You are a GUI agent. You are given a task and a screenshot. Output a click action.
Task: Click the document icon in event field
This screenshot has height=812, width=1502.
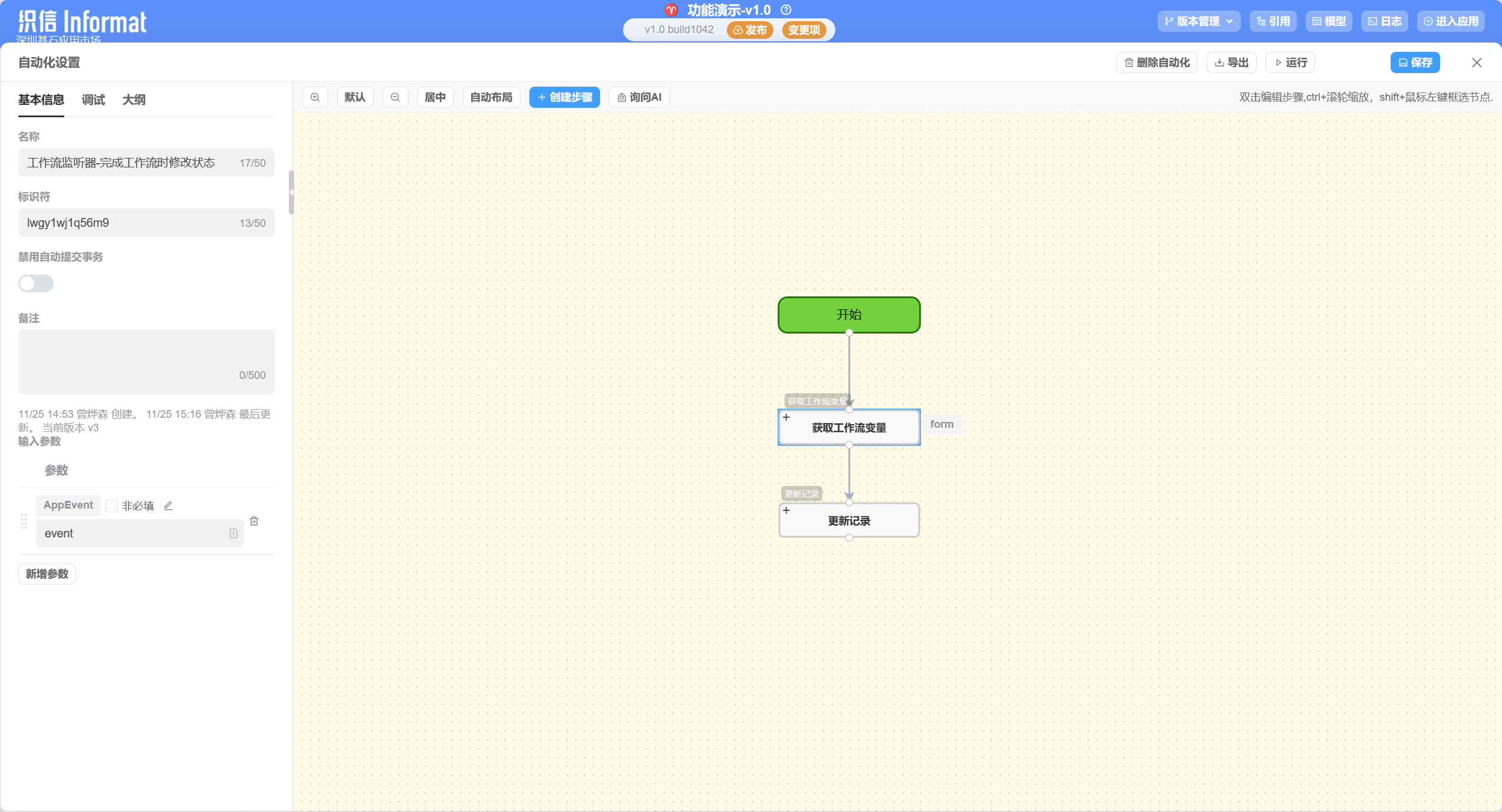233,533
